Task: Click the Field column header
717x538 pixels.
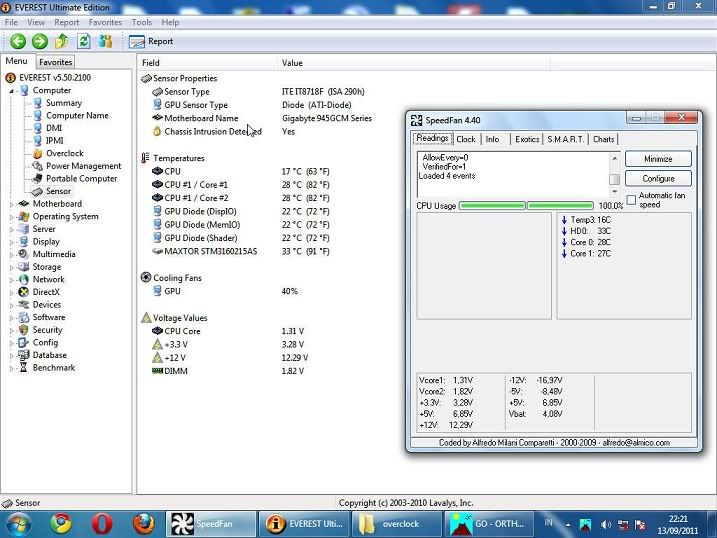Action: [207, 63]
